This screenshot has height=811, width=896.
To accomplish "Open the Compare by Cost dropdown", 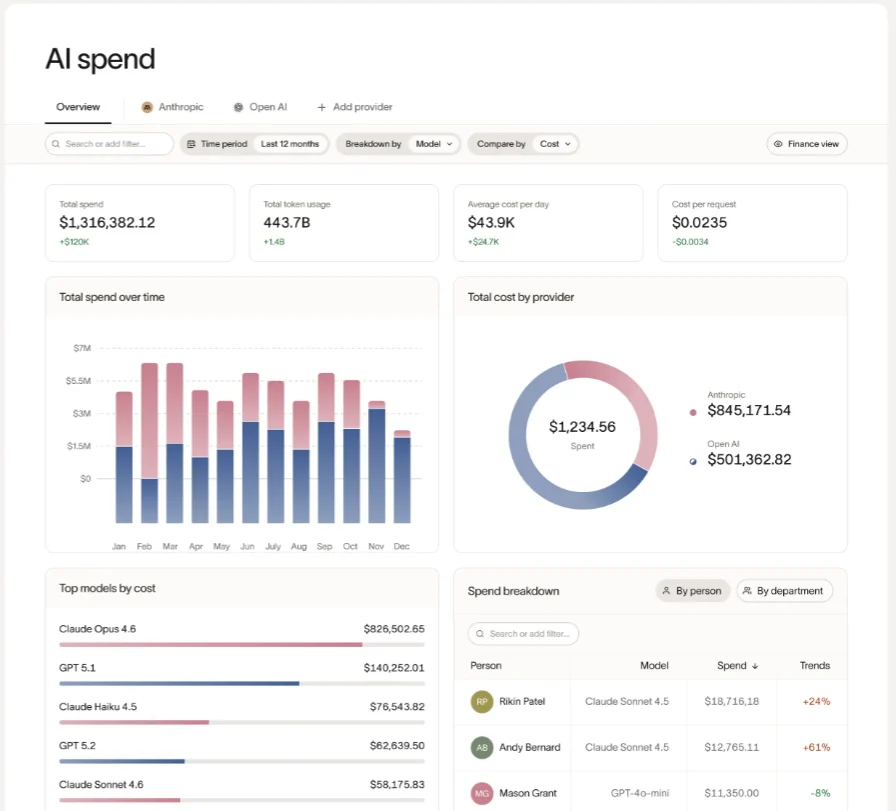I will pyautogui.click(x=555, y=144).
